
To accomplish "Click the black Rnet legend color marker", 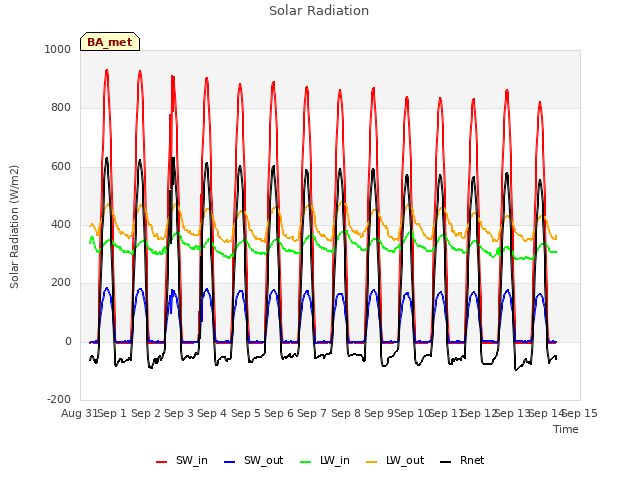I will point(446,462).
